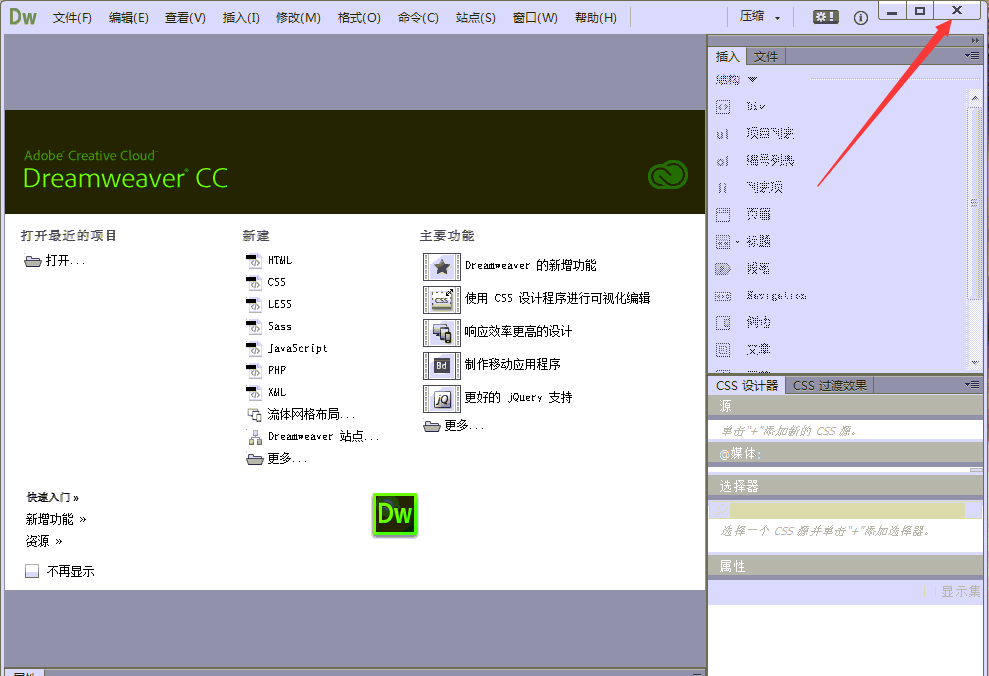
Task: Expand the 结构 category dropdown in Insert panel
Action: click(x=752, y=79)
